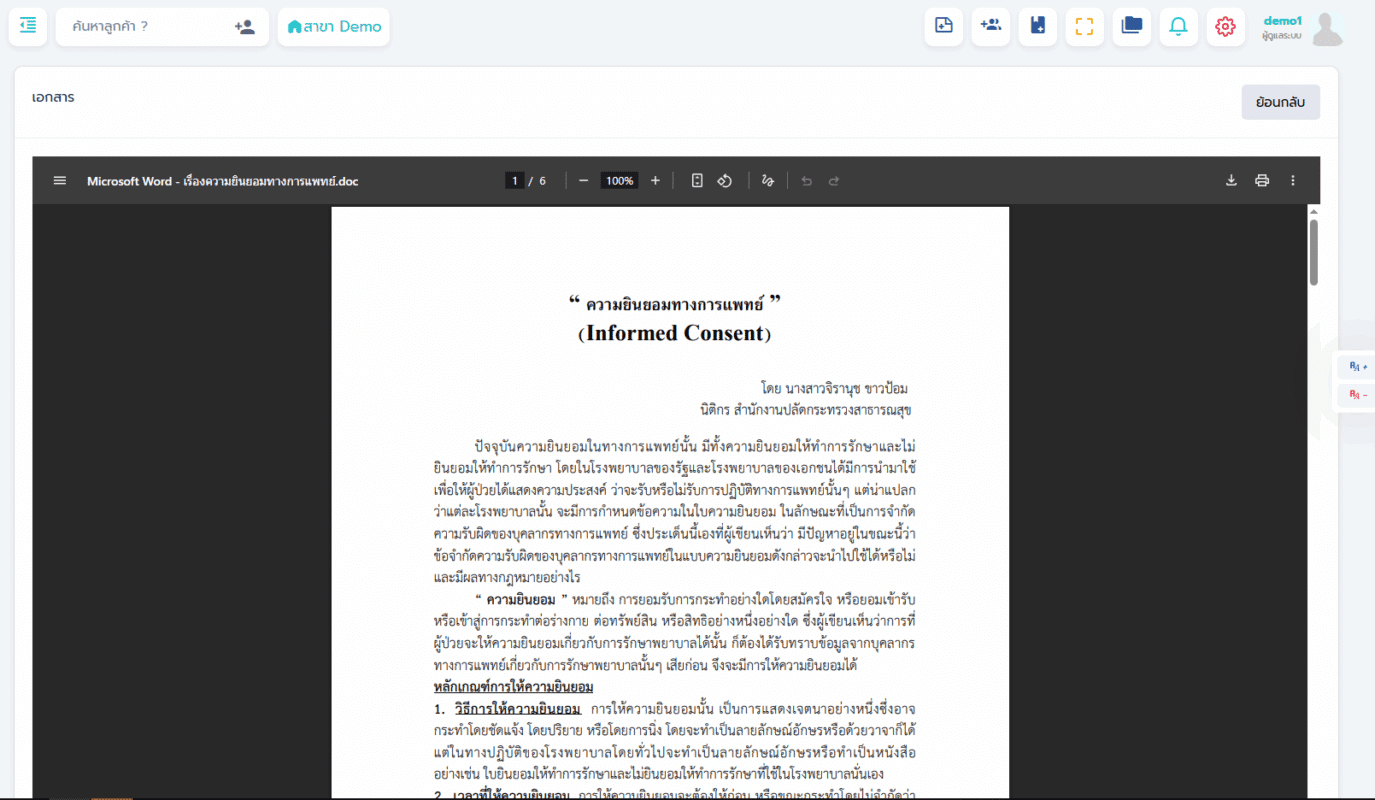This screenshot has width=1375, height=800.
Task: Click the หลักเกณฑ์การให้ความยินยอม heading
Action: 513,686
